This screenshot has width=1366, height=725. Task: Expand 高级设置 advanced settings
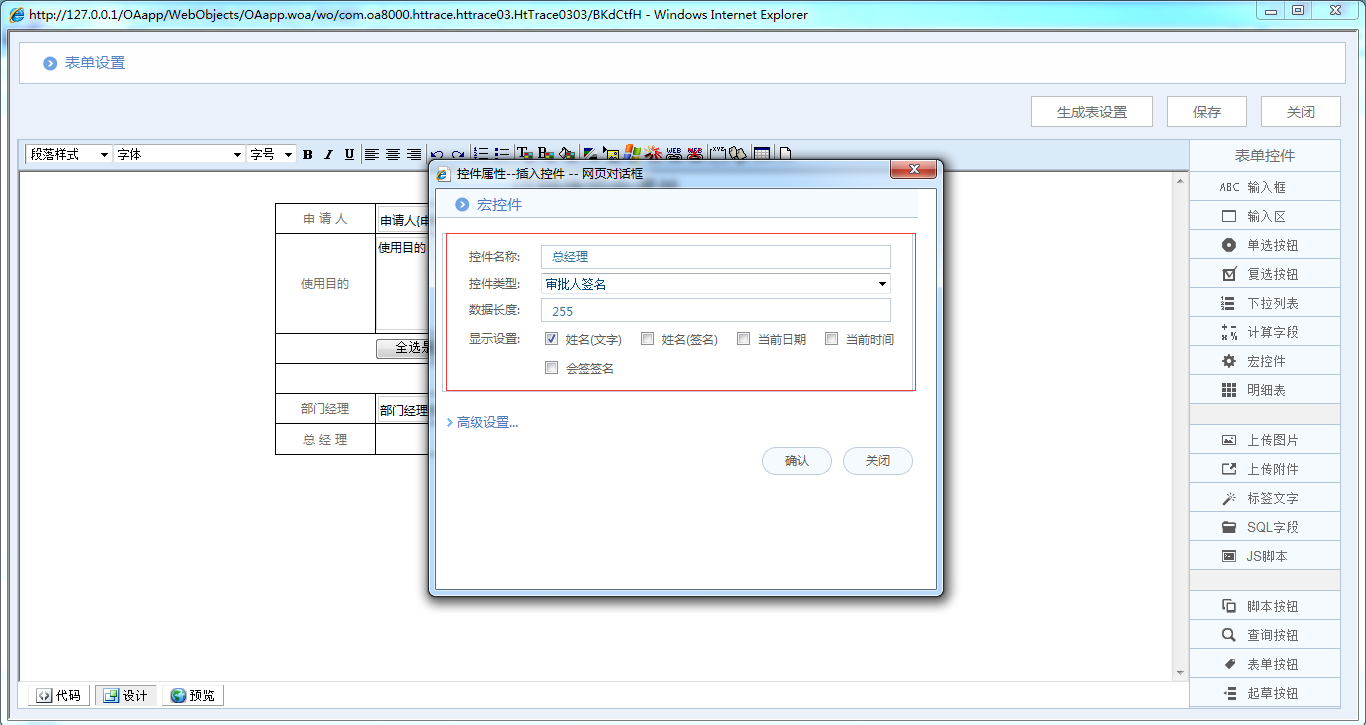pyautogui.click(x=486, y=422)
